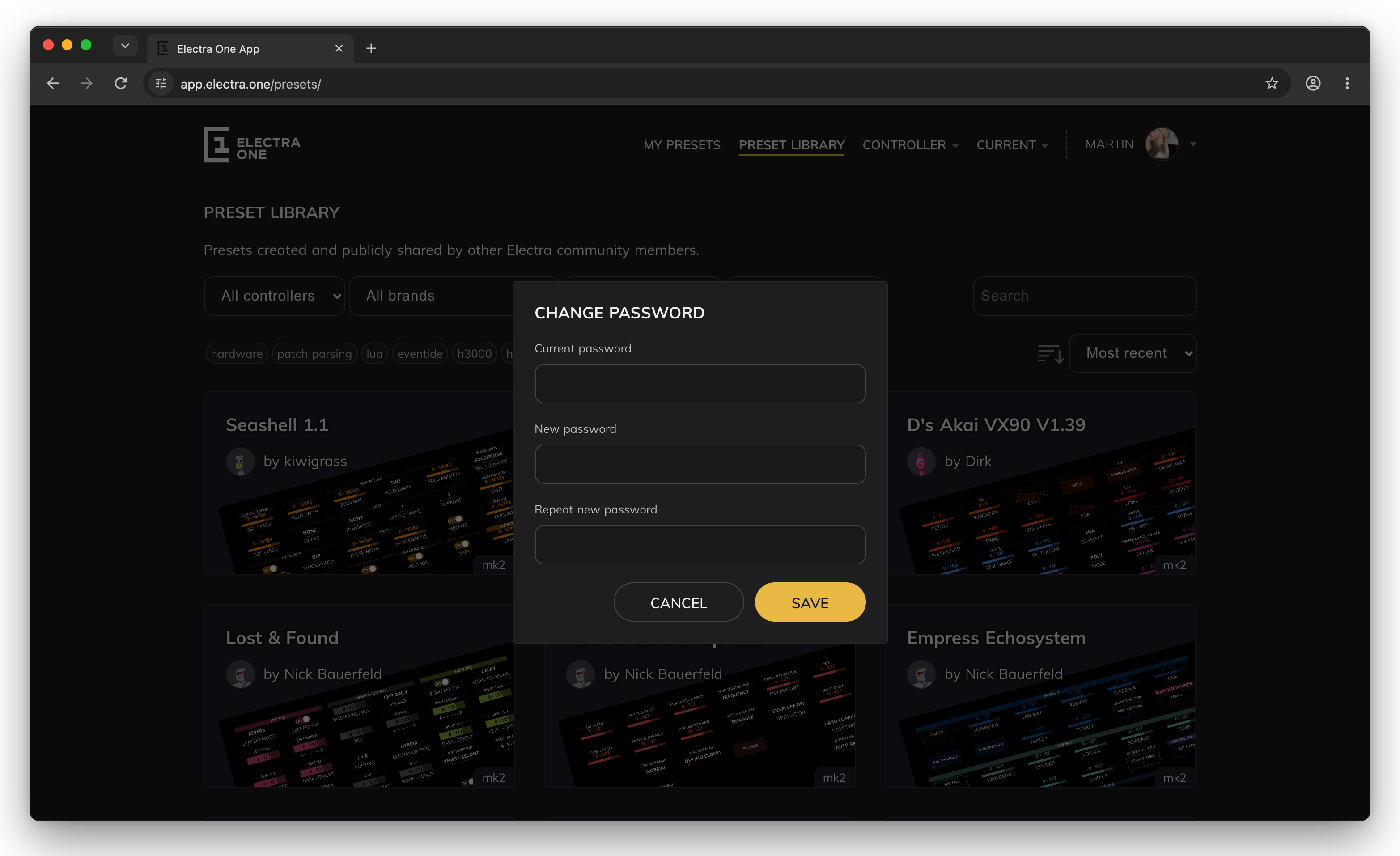Close the Electra One App tab
This screenshot has width=1400, height=856.
tap(339, 48)
